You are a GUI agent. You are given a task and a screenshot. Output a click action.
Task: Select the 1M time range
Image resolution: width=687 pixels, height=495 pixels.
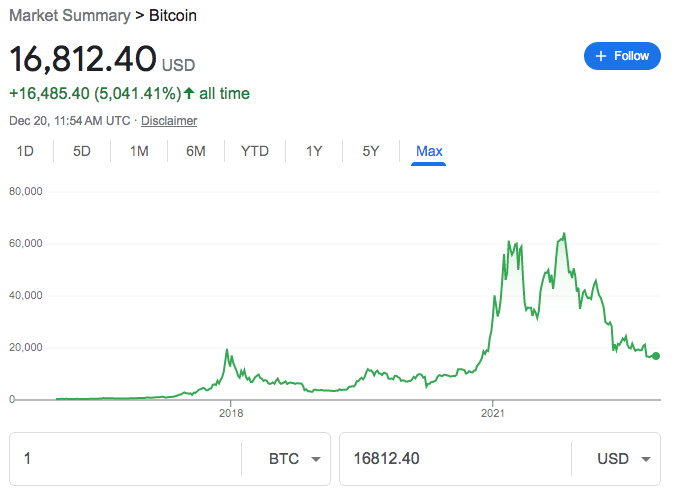tap(139, 152)
